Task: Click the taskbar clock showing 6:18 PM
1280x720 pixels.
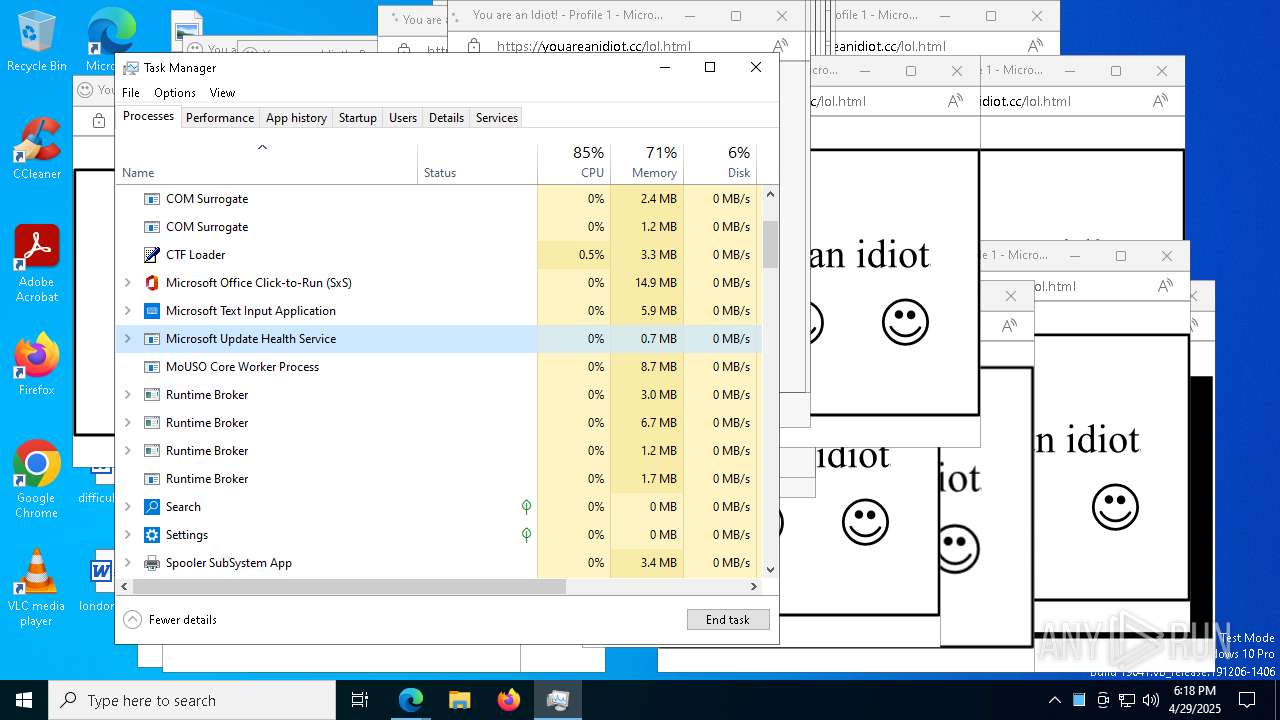Action: click(1194, 700)
